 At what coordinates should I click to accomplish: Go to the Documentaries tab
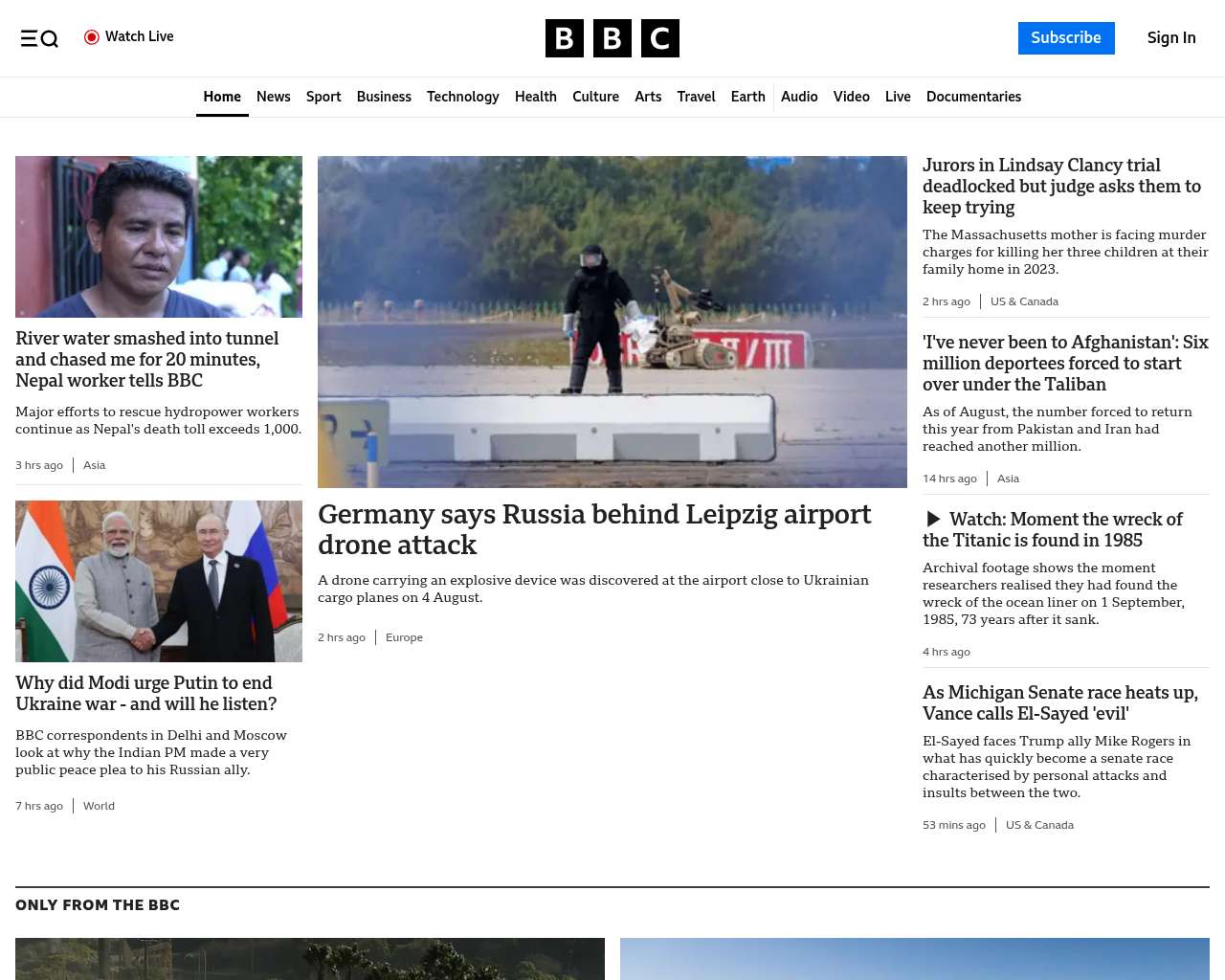(x=973, y=97)
